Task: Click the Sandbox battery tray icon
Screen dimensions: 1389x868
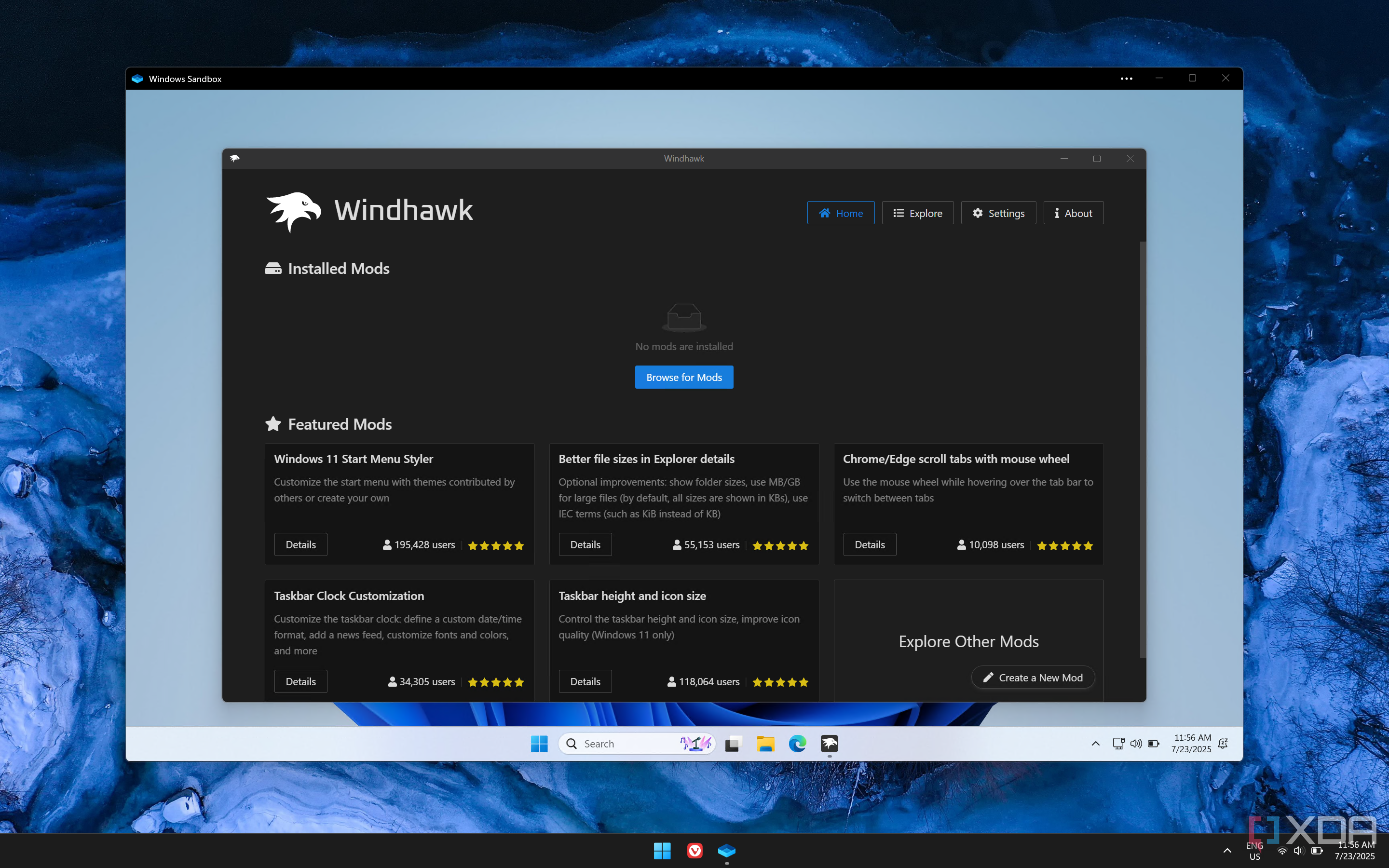Action: click(1154, 744)
